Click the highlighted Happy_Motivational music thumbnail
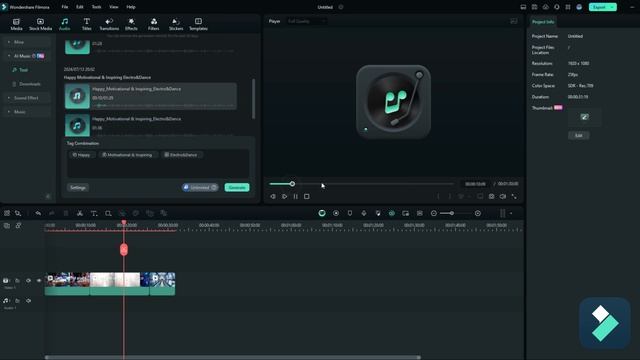This screenshot has width=640, height=360. (x=77, y=96)
